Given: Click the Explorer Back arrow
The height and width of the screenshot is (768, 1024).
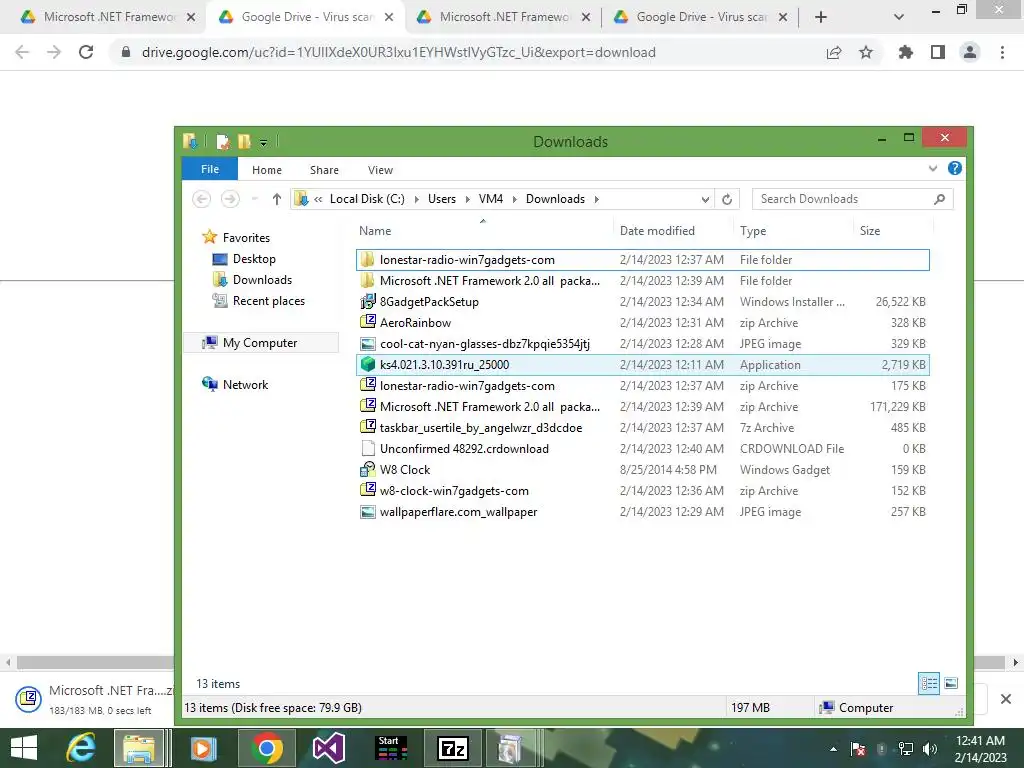Looking at the screenshot, I should (202, 199).
